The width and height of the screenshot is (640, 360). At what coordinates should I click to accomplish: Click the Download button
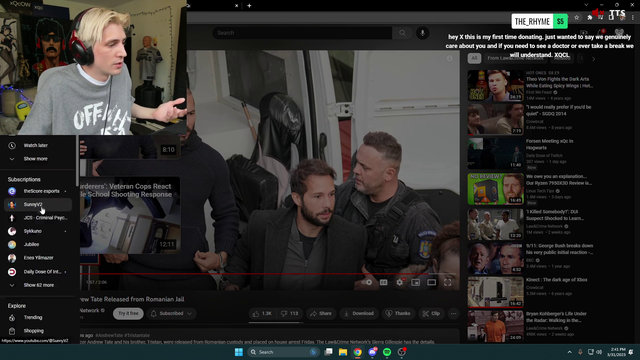coord(359,313)
